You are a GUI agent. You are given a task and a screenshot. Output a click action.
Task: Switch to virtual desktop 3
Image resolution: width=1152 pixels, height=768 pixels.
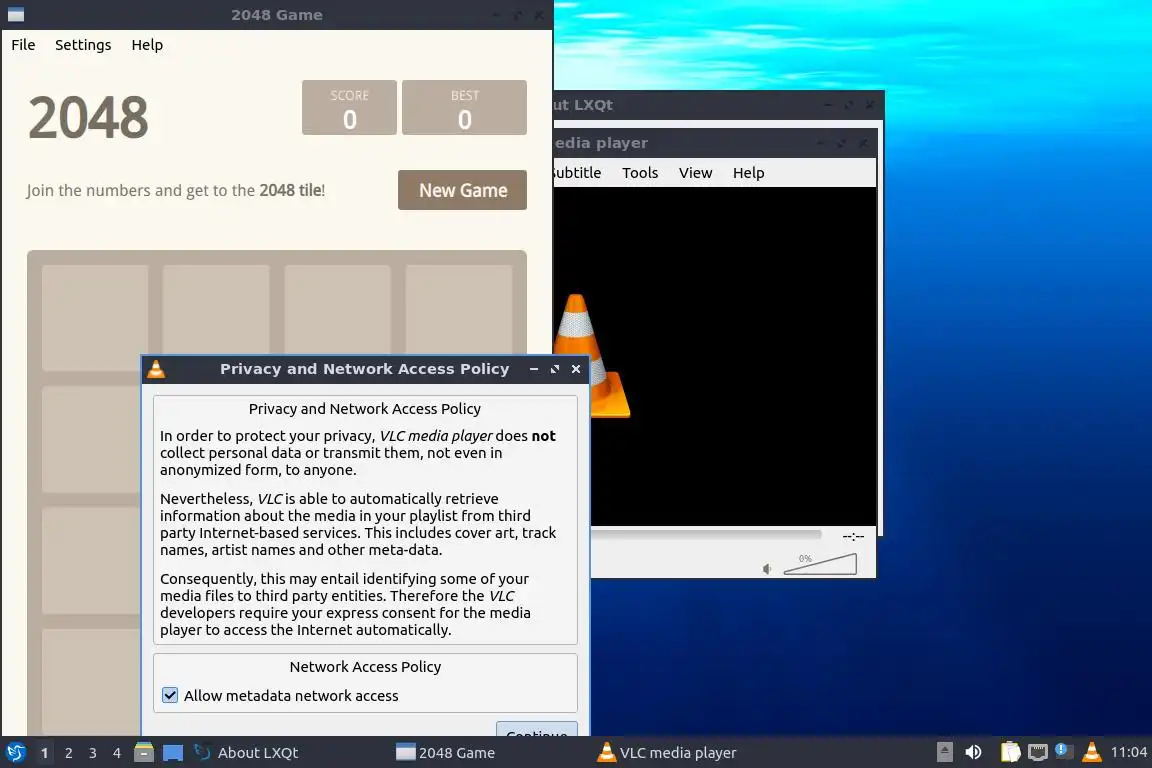pyautogui.click(x=93, y=753)
